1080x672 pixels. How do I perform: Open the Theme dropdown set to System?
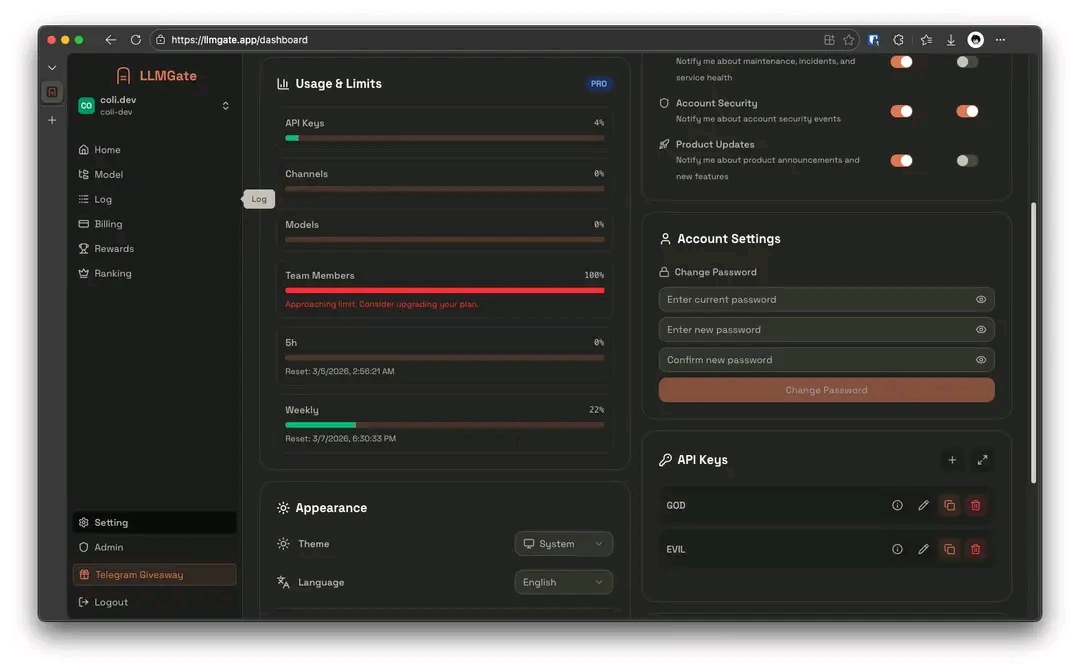(563, 543)
